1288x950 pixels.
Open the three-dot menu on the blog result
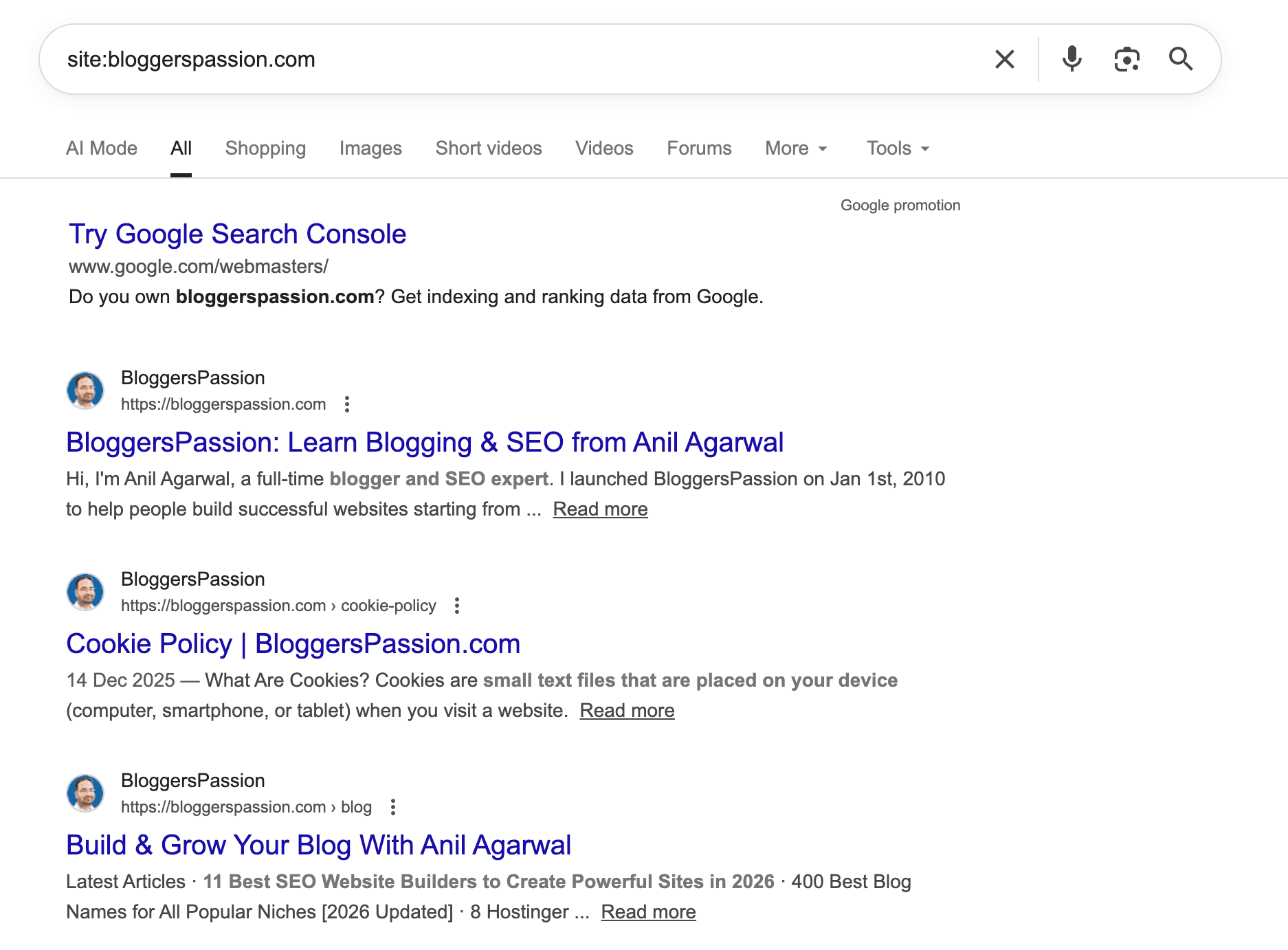pyautogui.click(x=392, y=807)
